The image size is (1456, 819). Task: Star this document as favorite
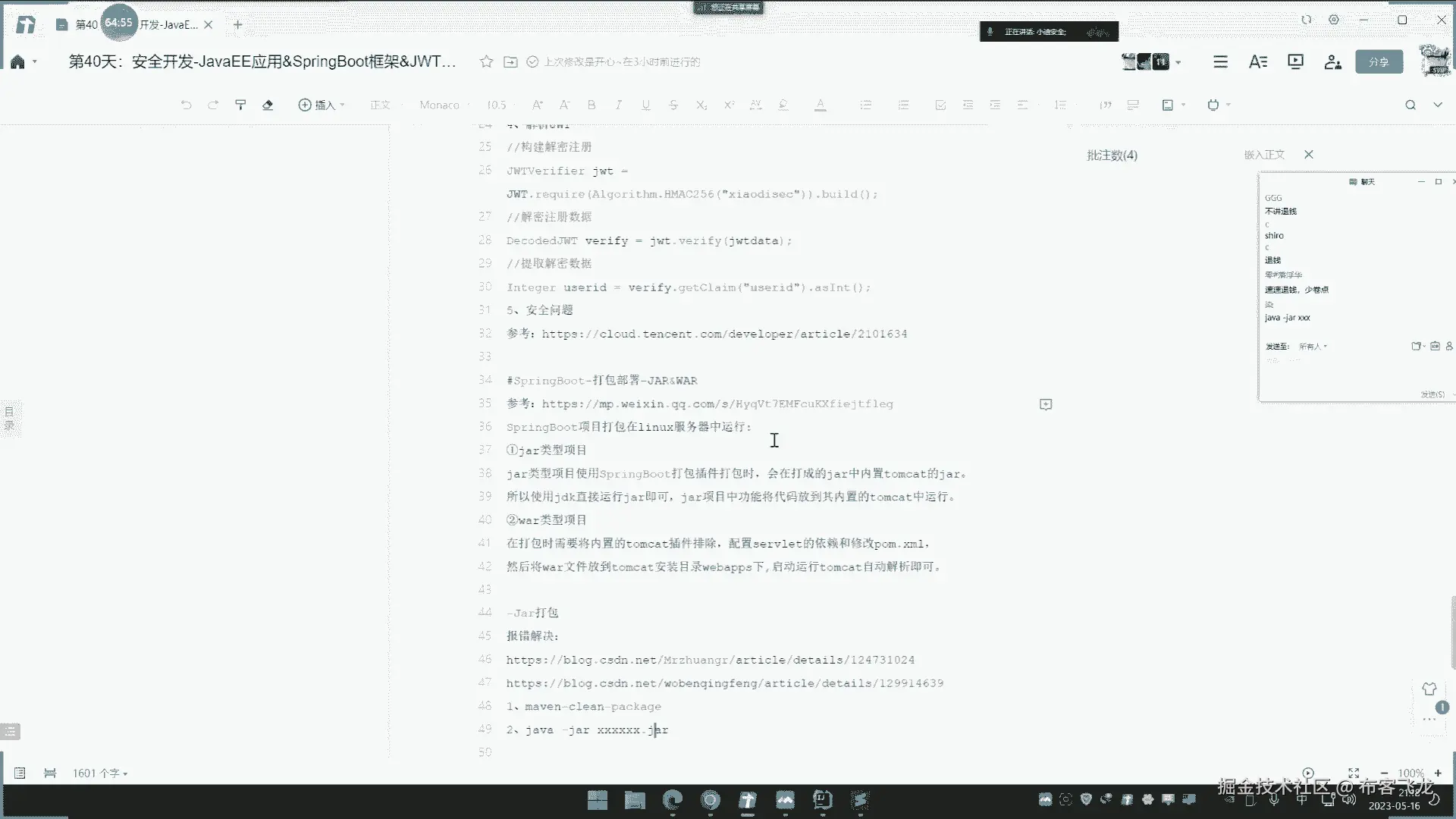pos(486,61)
